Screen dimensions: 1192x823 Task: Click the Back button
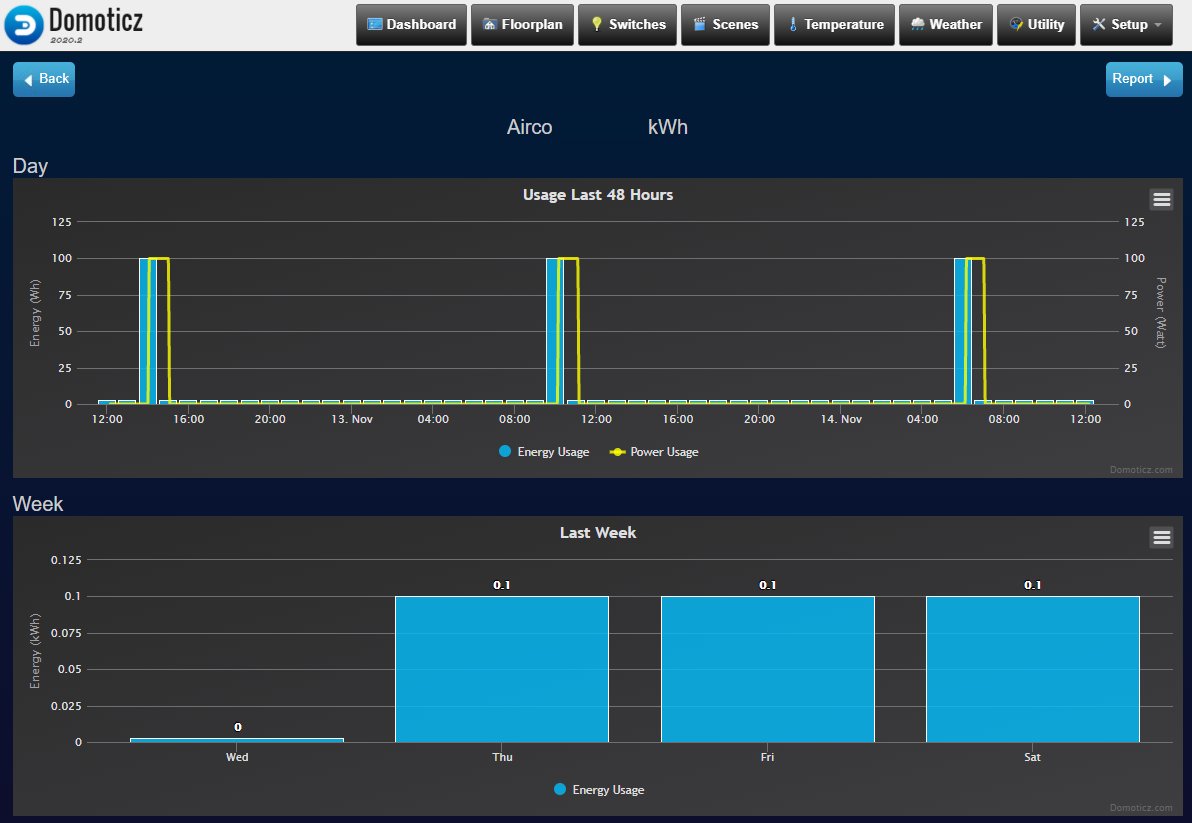(x=44, y=79)
